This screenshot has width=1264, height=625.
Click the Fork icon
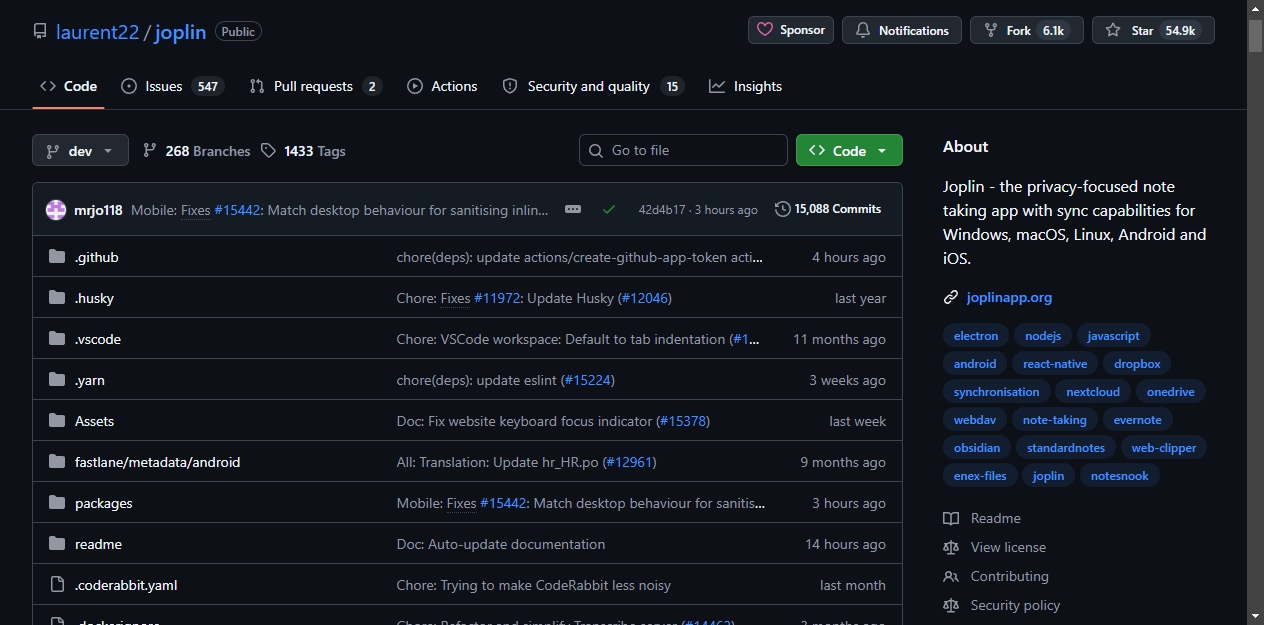tap(991, 31)
